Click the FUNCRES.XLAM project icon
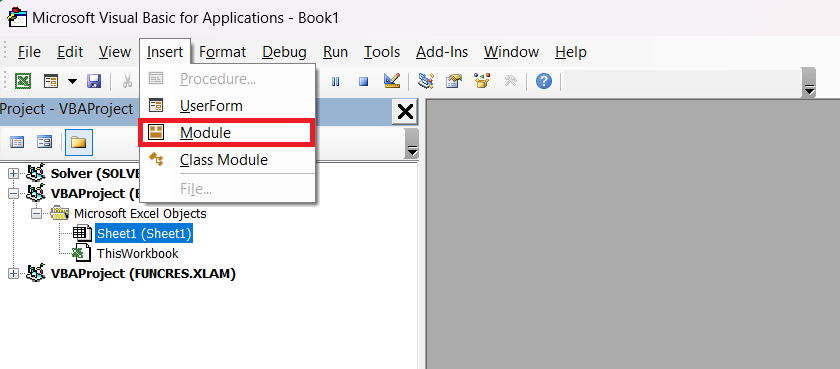Viewport: 840px width, 369px height. 36,273
